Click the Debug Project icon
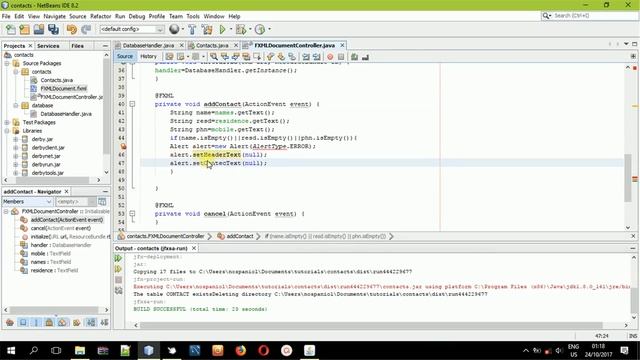 pyautogui.click(x=241, y=29)
